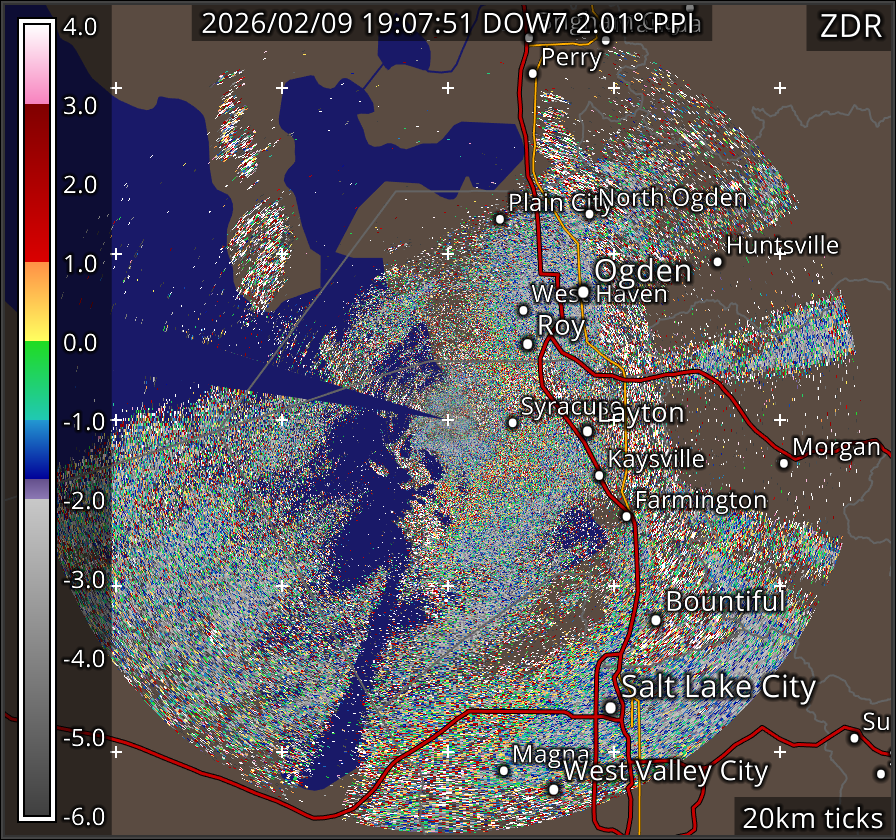Click the 20km ticks scale label

[x=811, y=819]
